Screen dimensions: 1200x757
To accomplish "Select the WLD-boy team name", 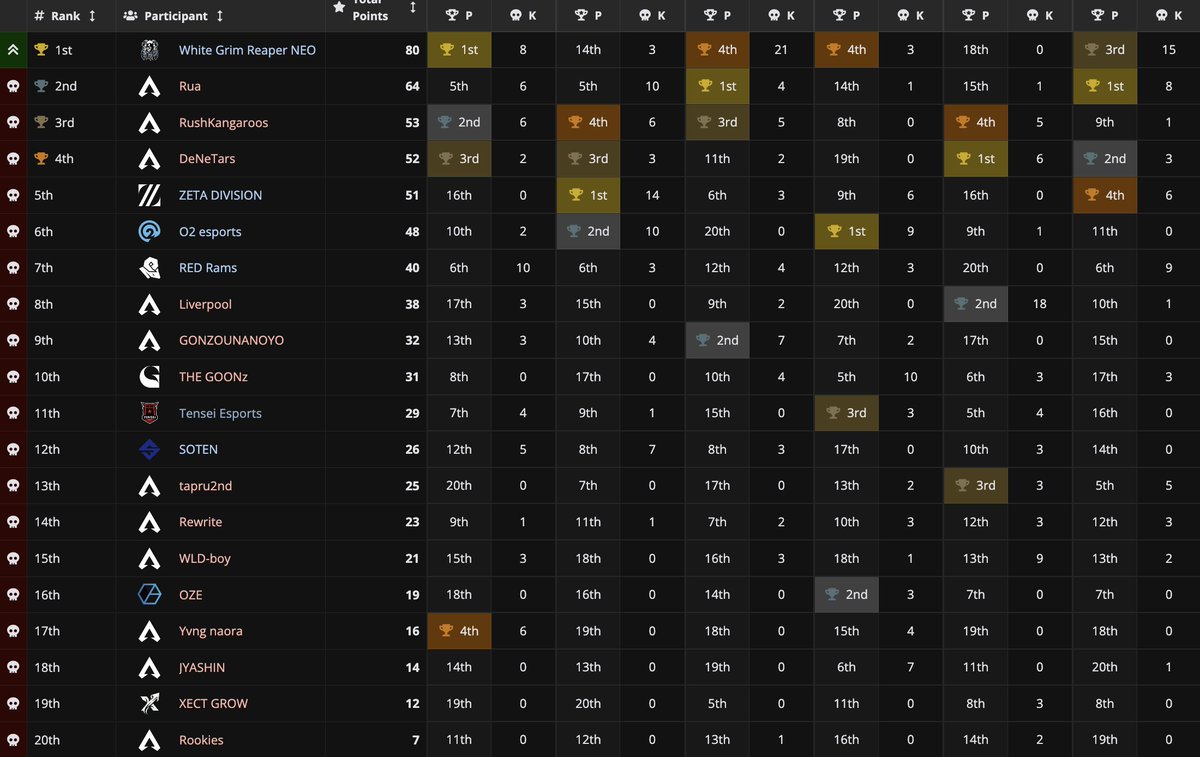I will tap(205, 558).
